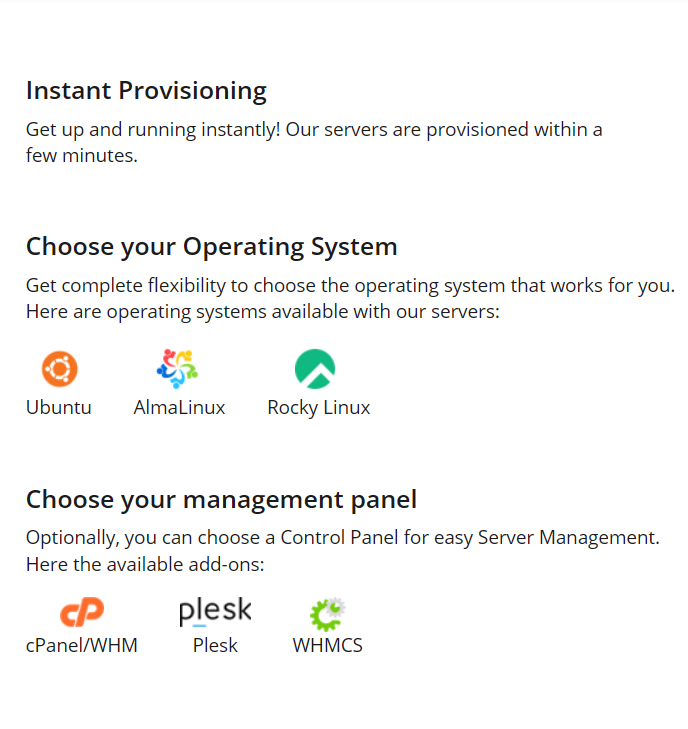Click the operating system flexibility description text
This screenshot has height=729, width=688.
tap(350, 285)
